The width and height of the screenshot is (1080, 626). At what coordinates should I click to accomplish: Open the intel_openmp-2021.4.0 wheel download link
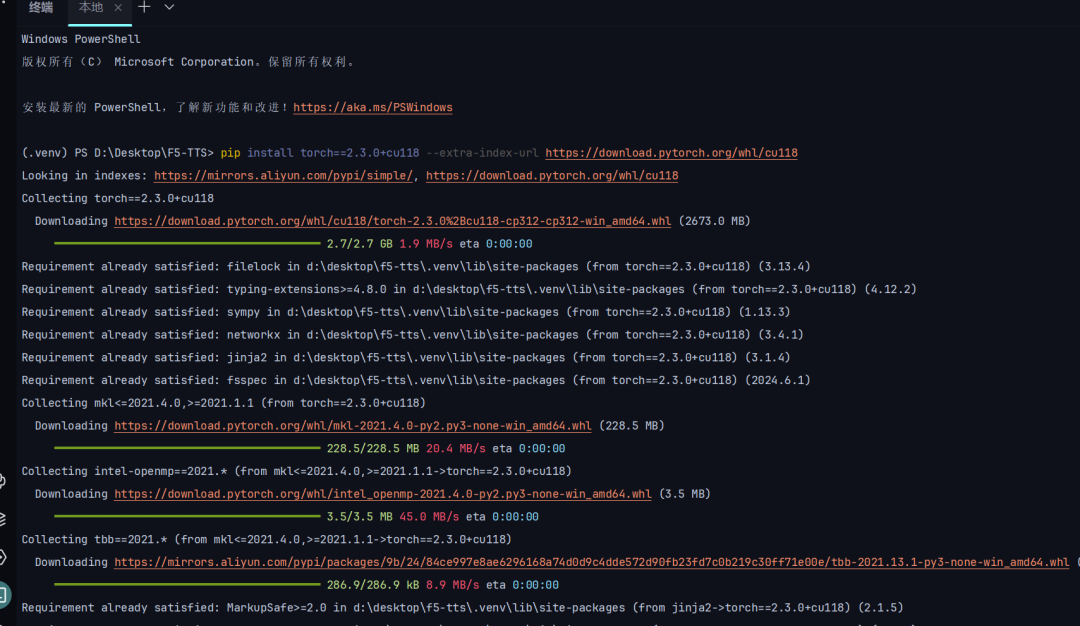(382, 494)
